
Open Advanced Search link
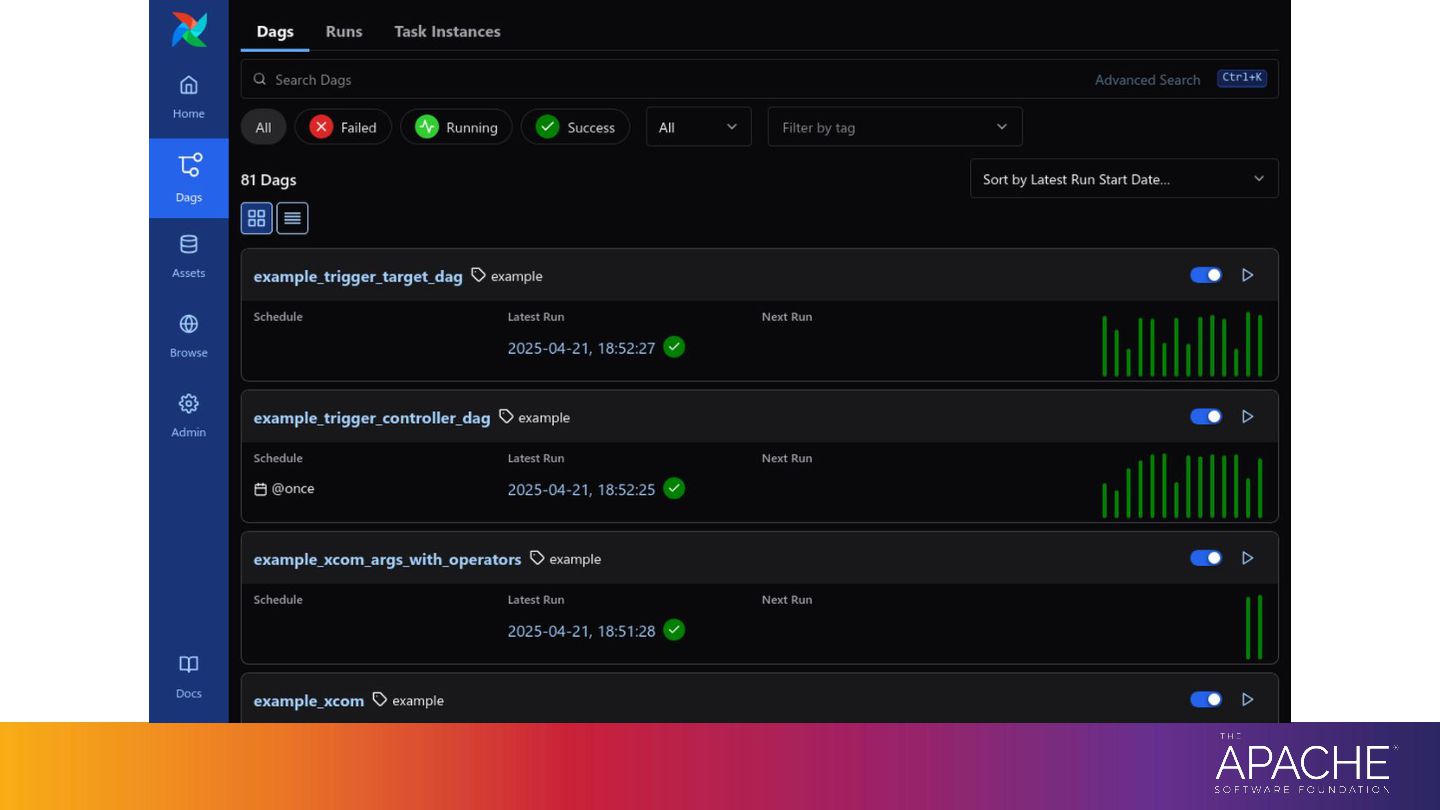click(1147, 80)
